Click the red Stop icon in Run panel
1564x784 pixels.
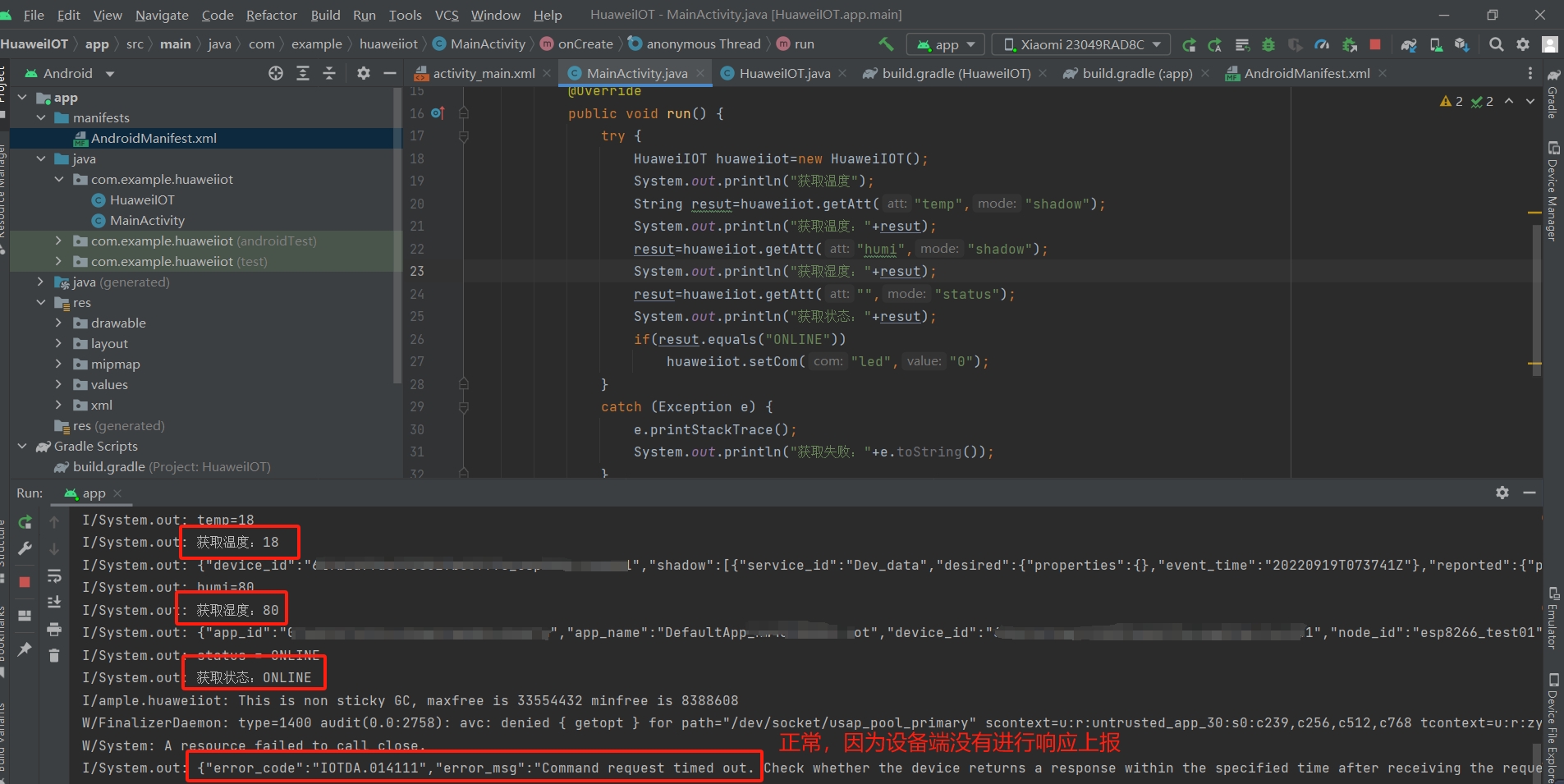click(x=25, y=581)
